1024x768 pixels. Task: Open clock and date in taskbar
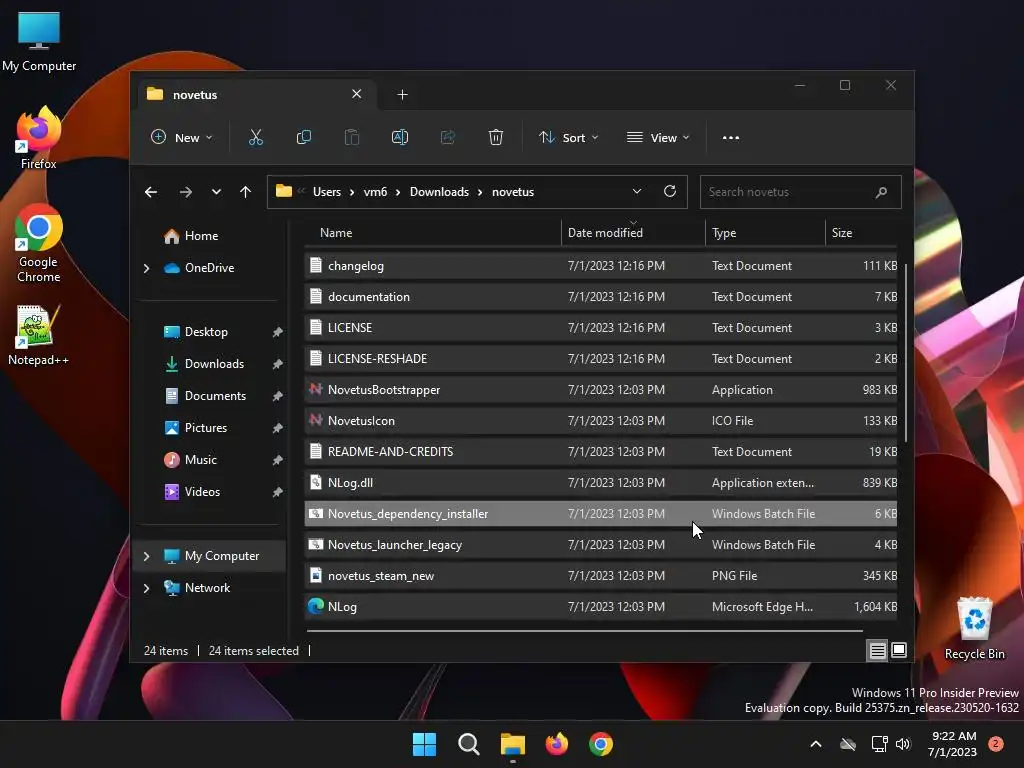pos(953,744)
